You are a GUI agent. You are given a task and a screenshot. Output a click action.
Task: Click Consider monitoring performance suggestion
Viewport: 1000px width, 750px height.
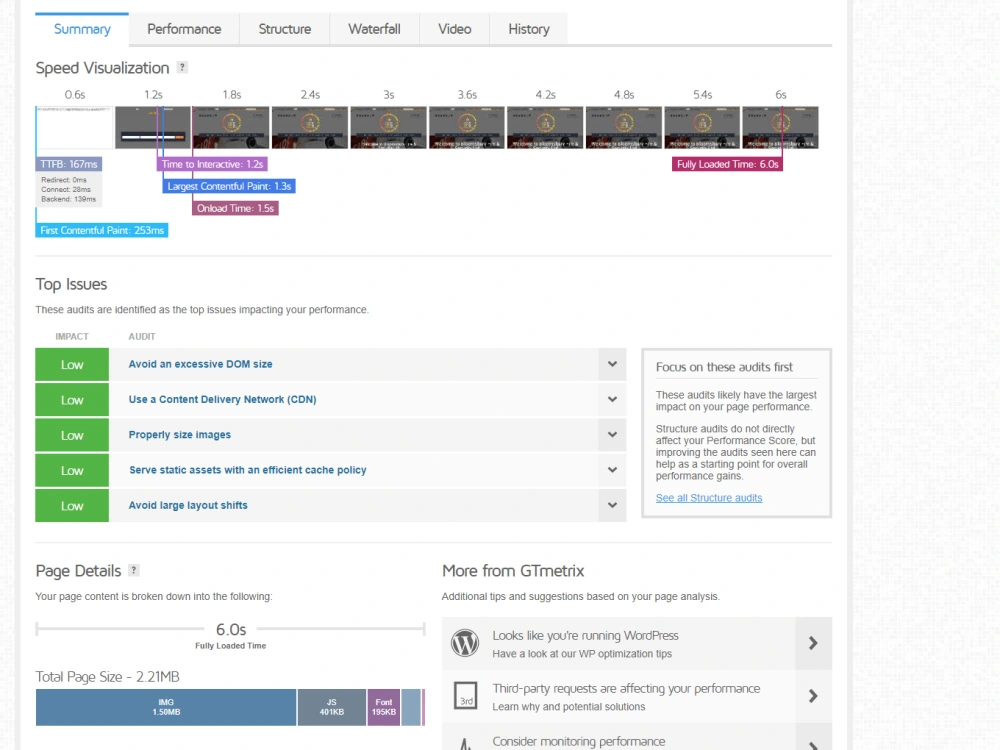click(x=578, y=741)
